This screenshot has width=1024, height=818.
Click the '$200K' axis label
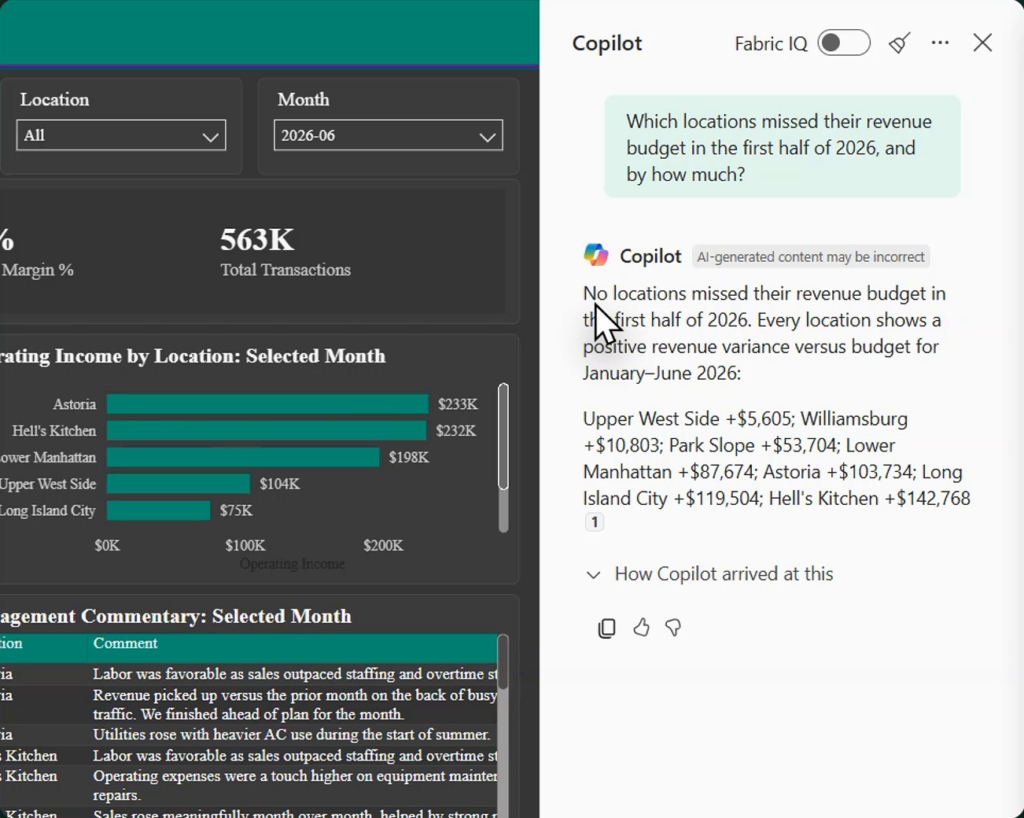[383, 545]
